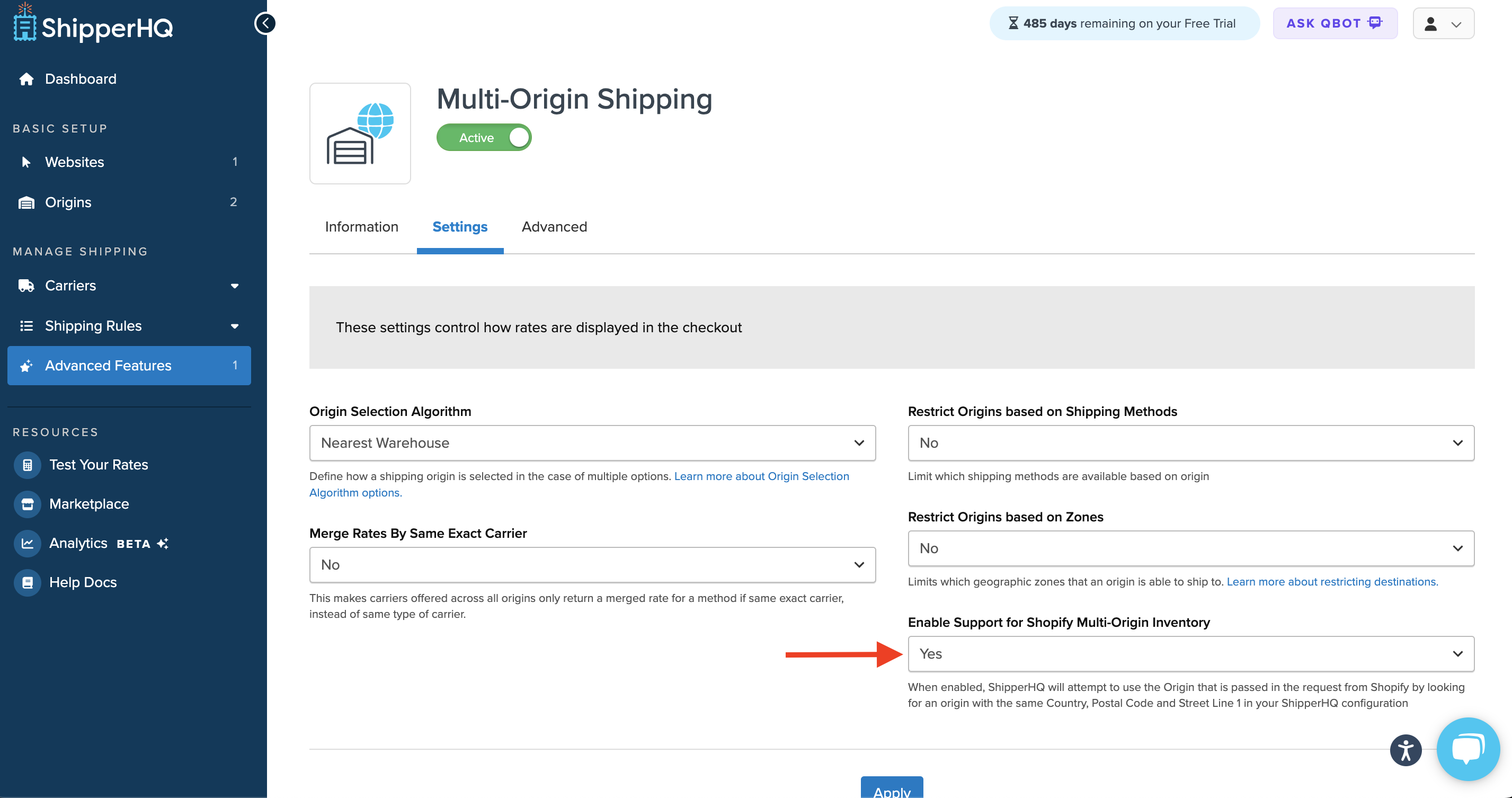Image resolution: width=1512 pixels, height=798 pixels.
Task: Click the Ask QBot button
Action: pyautogui.click(x=1334, y=23)
